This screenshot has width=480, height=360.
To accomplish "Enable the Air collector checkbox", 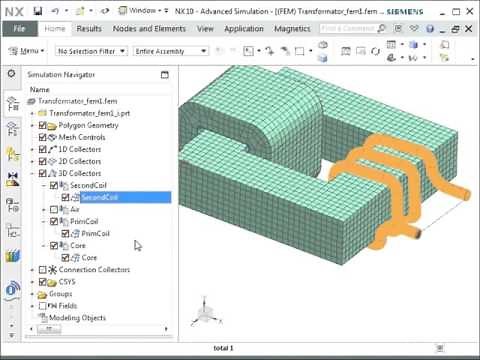I will 54,209.
